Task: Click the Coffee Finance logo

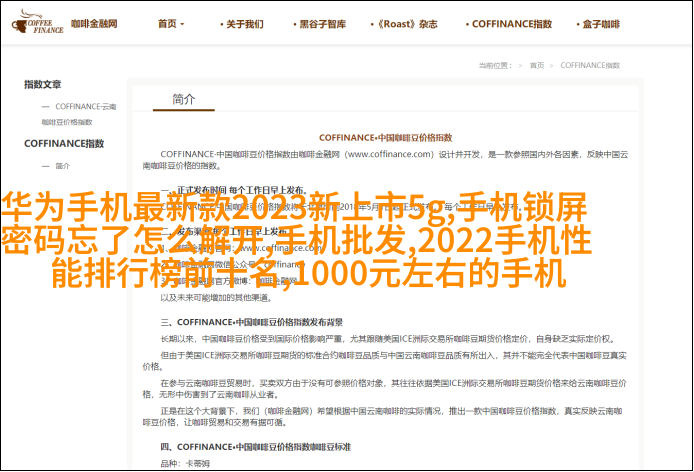Action: 38,23
